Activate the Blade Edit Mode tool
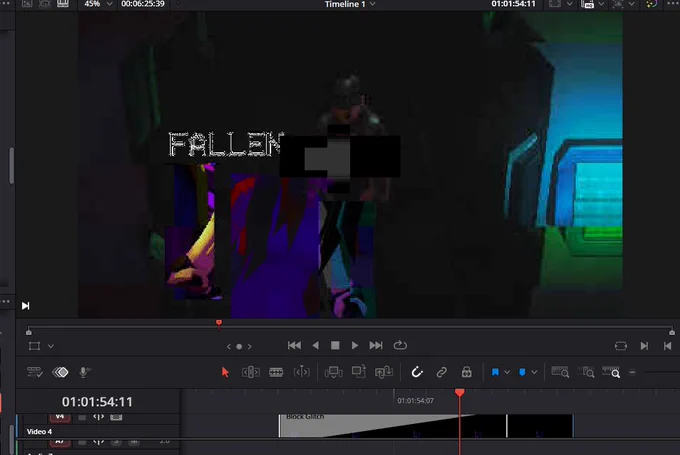Image resolution: width=680 pixels, height=455 pixels. (x=276, y=372)
